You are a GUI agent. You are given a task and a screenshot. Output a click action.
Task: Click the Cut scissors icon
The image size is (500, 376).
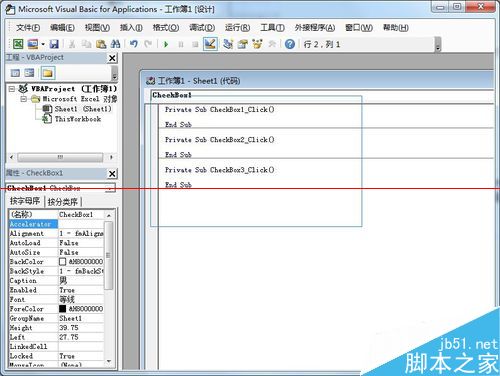tap(72, 44)
